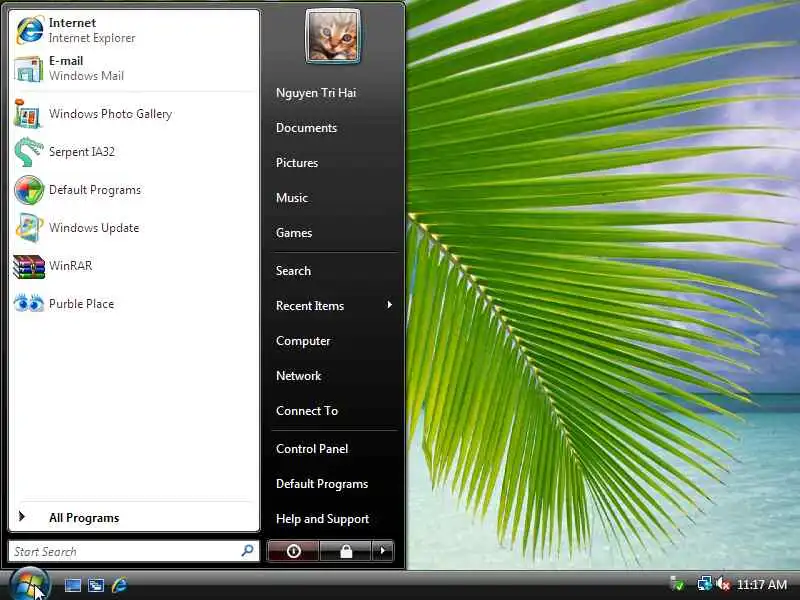Click the user account kitten picture
The height and width of the screenshot is (600, 800).
tap(333, 36)
